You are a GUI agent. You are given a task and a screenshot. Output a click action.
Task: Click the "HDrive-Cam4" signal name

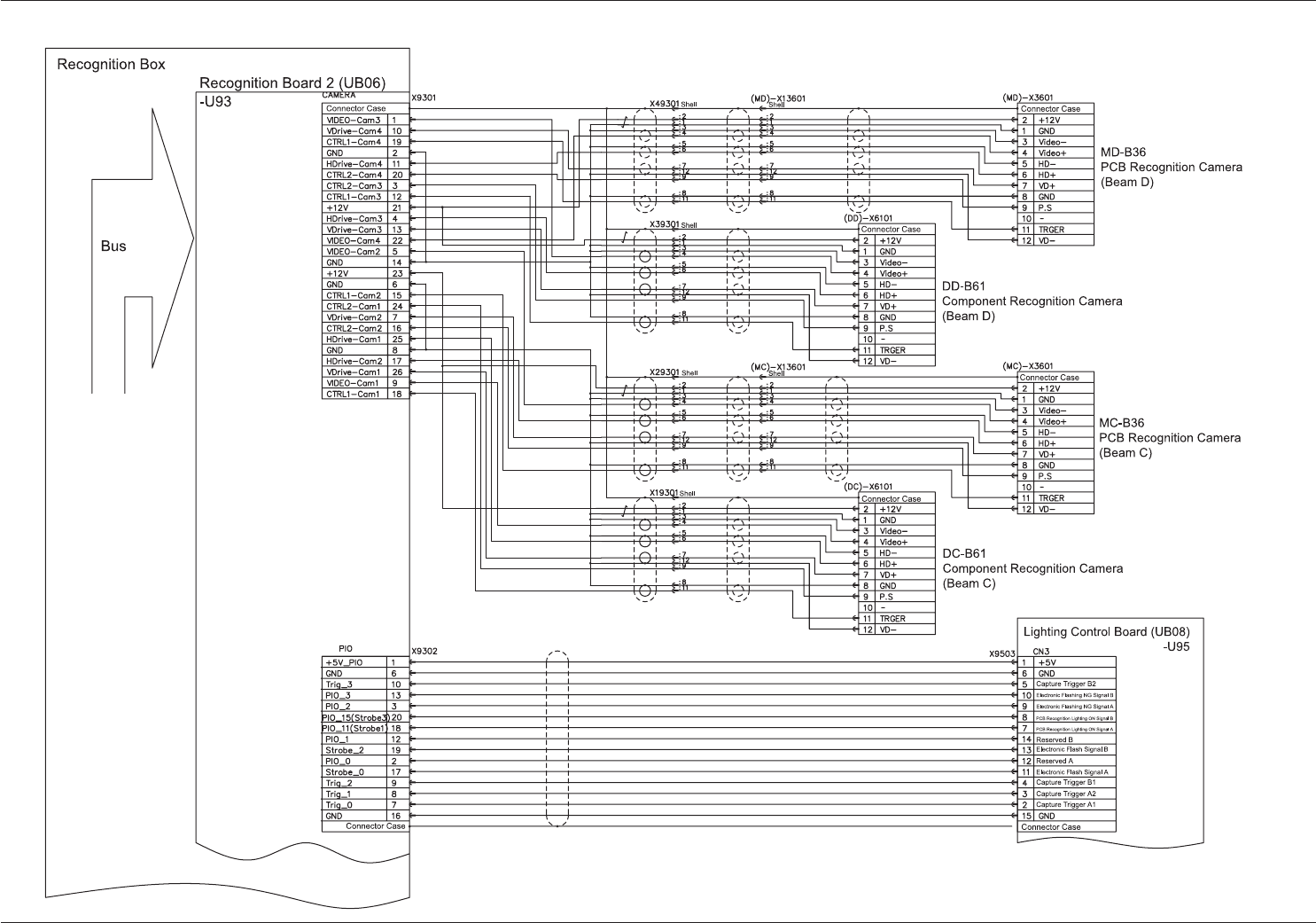tap(354, 164)
